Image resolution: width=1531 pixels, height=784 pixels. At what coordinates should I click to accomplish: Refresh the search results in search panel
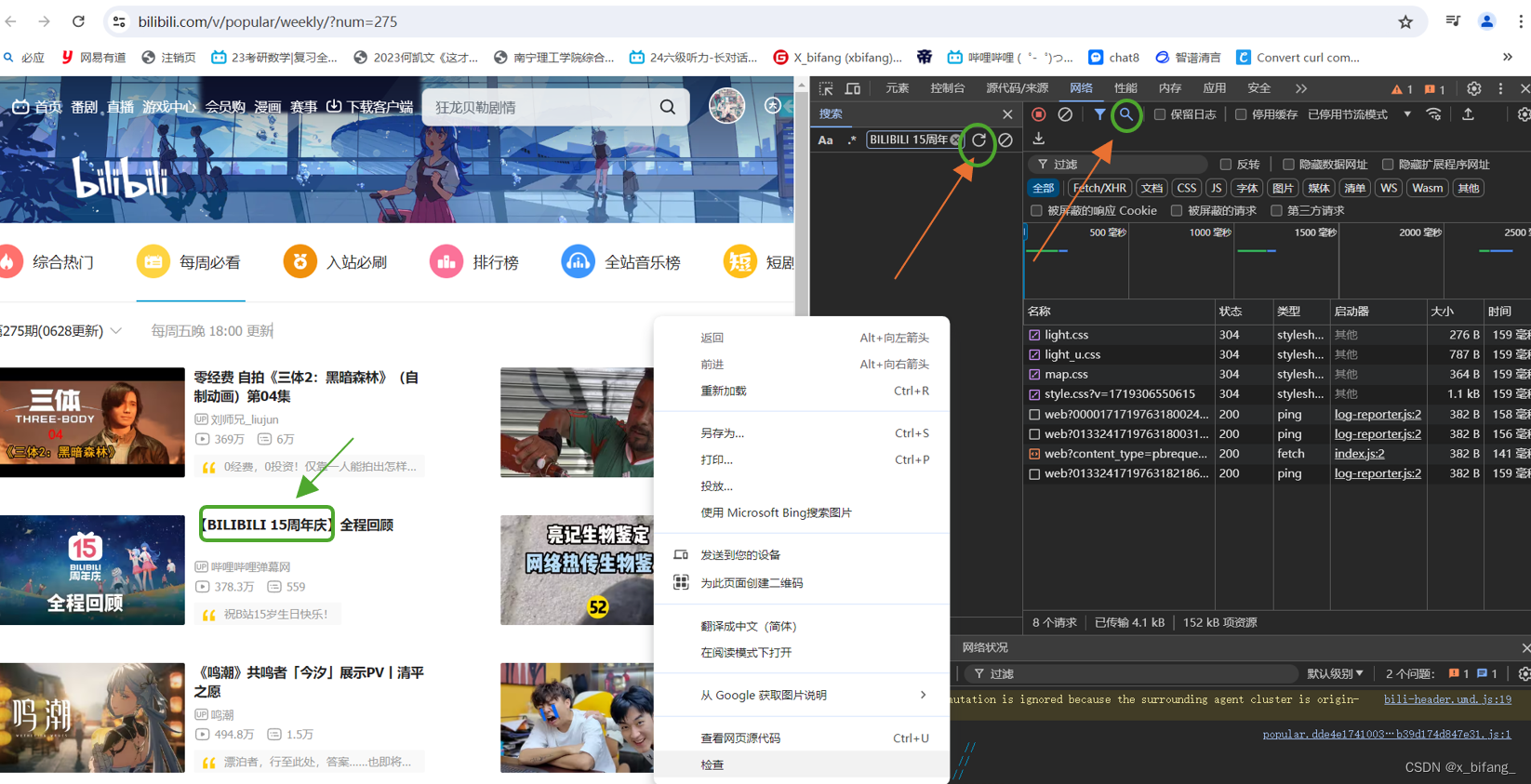click(979, 140)
